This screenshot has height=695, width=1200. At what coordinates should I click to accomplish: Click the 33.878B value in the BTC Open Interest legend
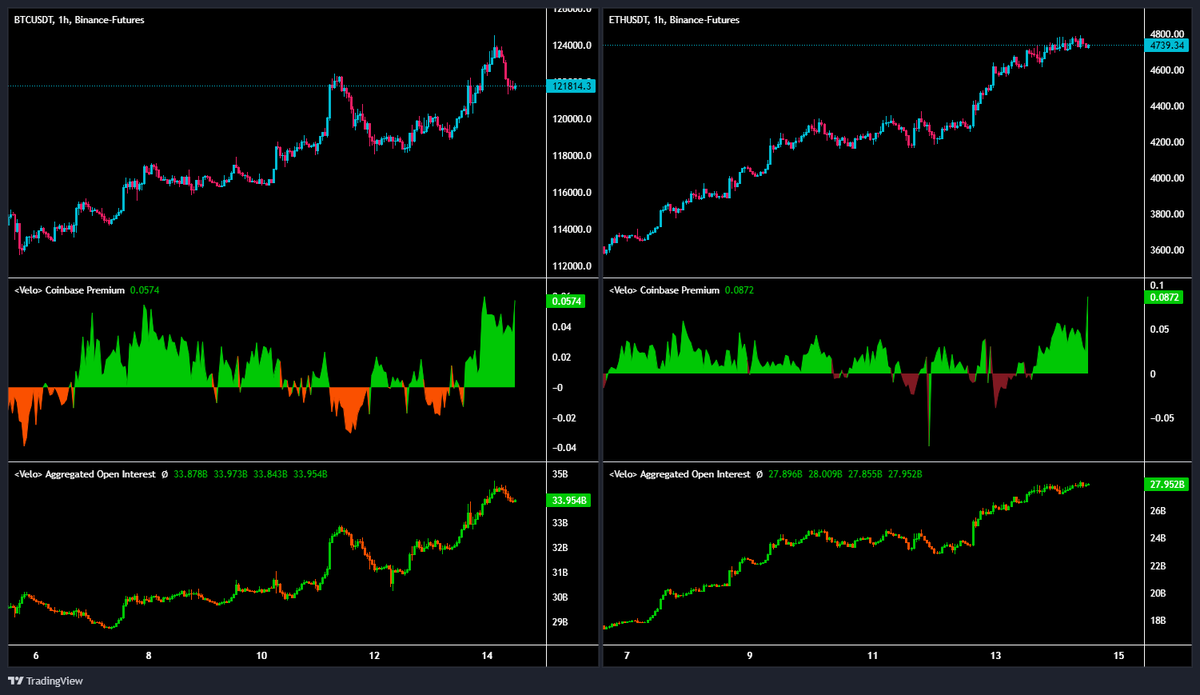191,474
